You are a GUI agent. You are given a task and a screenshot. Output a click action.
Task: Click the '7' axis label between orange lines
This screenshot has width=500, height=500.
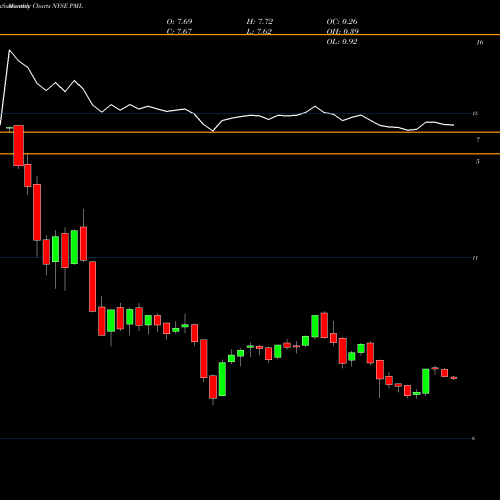pyautogui.click(x=478, y=140)
